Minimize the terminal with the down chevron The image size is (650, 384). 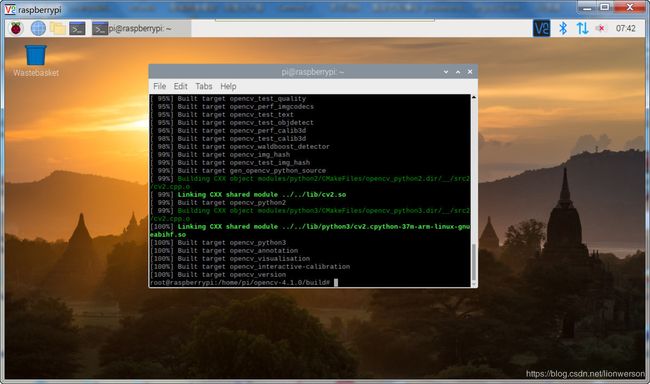[x=446, y=72]
